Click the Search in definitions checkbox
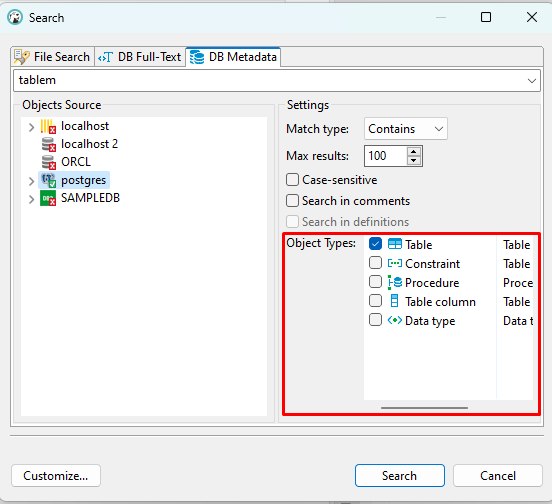Screen dimensions: 552x504 click(x=293, y=222)
